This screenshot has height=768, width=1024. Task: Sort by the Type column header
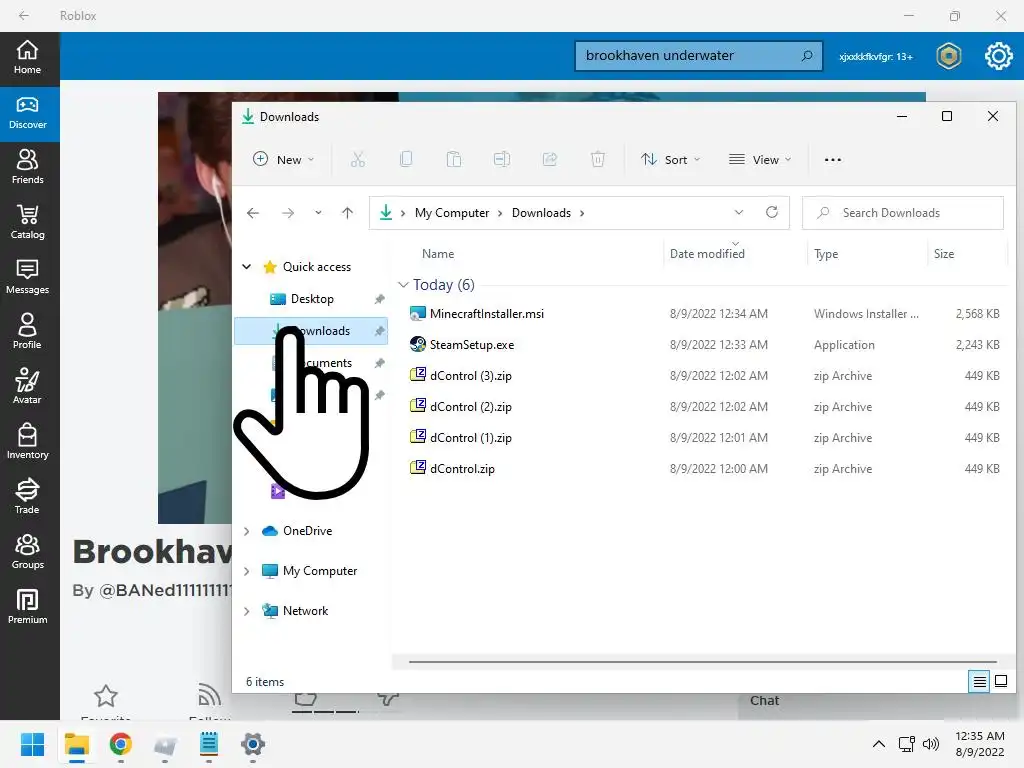pyautogui.click(x=826, y=253)
